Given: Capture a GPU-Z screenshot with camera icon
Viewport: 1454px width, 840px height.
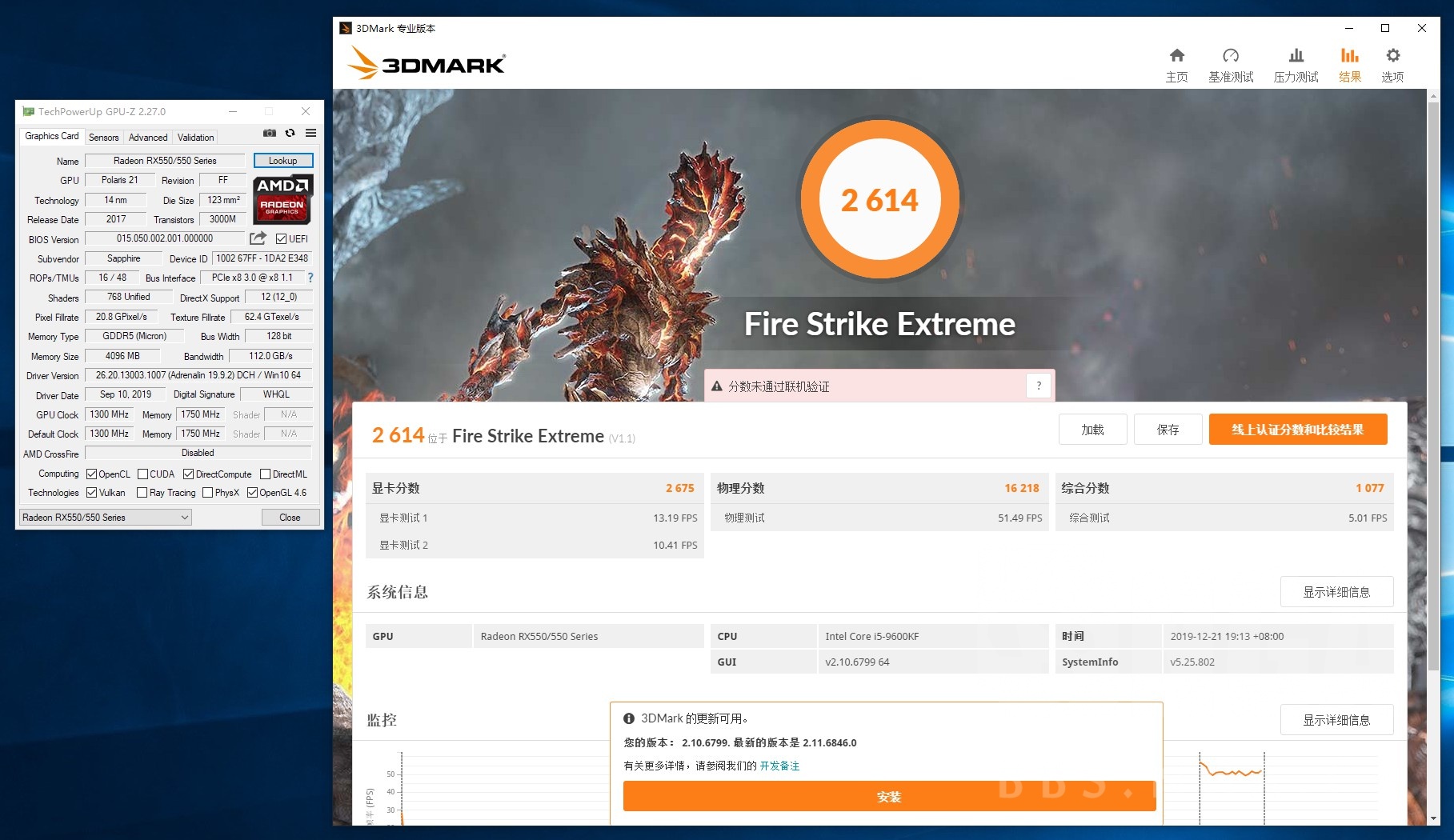Looking at the screenshot, I should 269,134.
